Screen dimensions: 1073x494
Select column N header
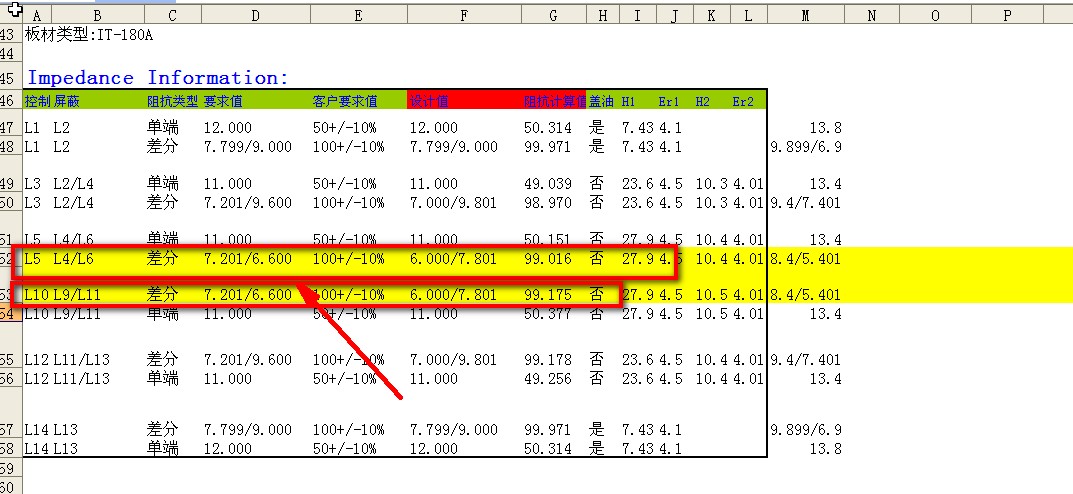(x=871, y=16)
